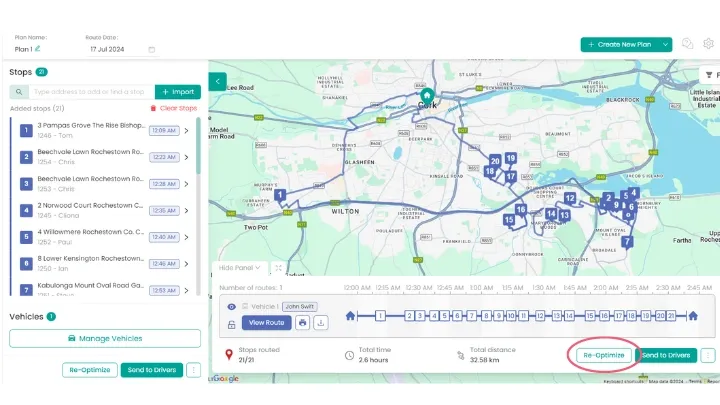Viewport: 720px width, 405px height.
Task: Open the Create New Plan dropdown arrow
Action: [666, 44]
